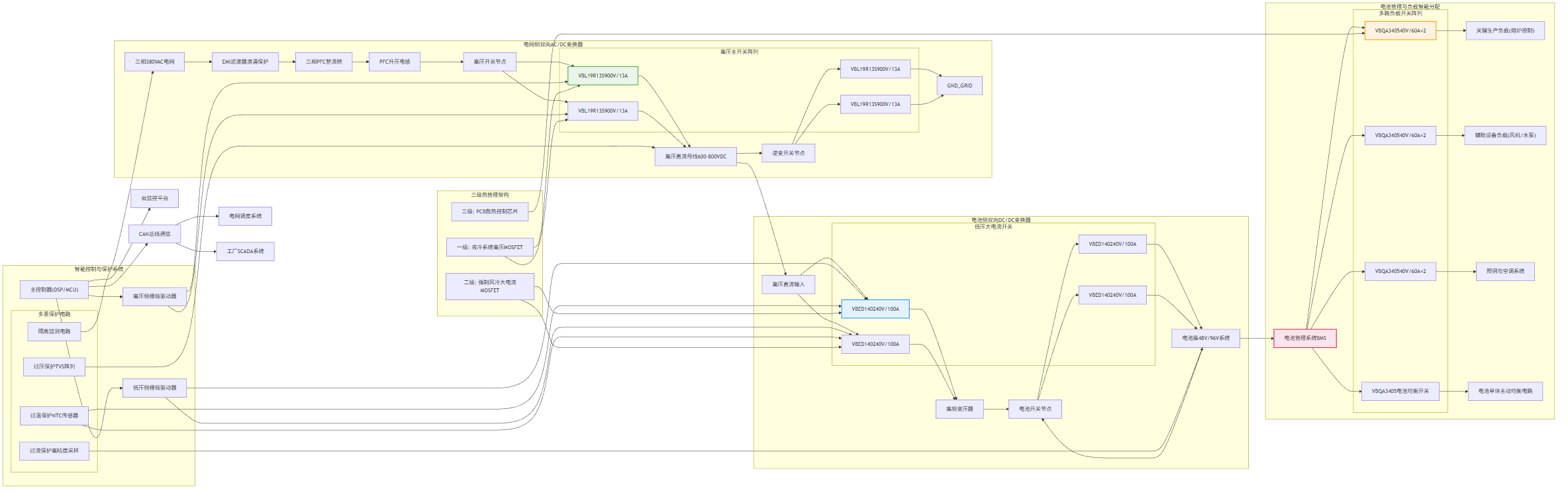This screenshot has width=1568, height=493.
Task: Click the 照明与空调系统 node
Action: 1505,271
